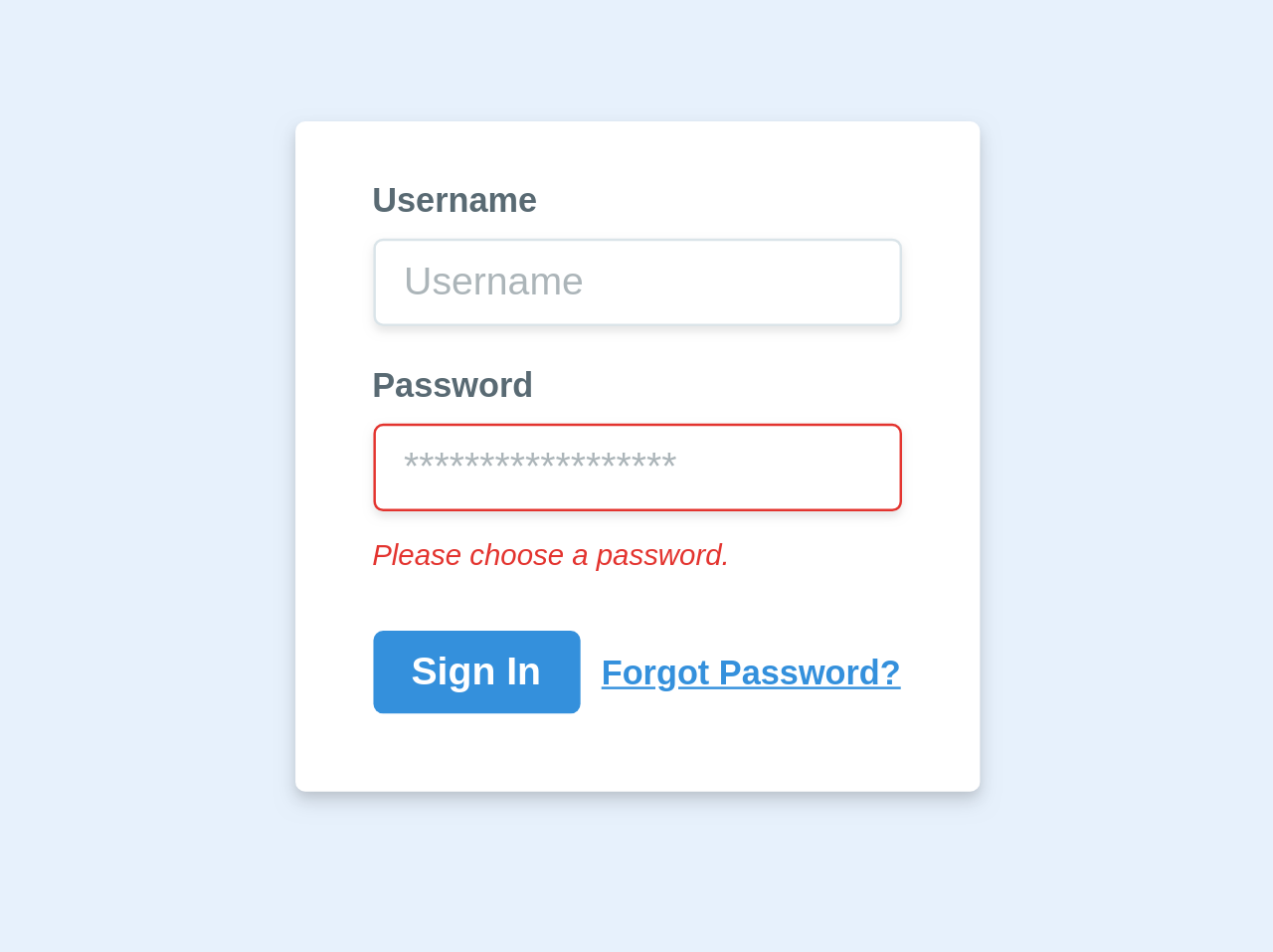The image size is (1273, 952).
Task: Follow the underlined password recovery link
Action: tap(751, 672)
